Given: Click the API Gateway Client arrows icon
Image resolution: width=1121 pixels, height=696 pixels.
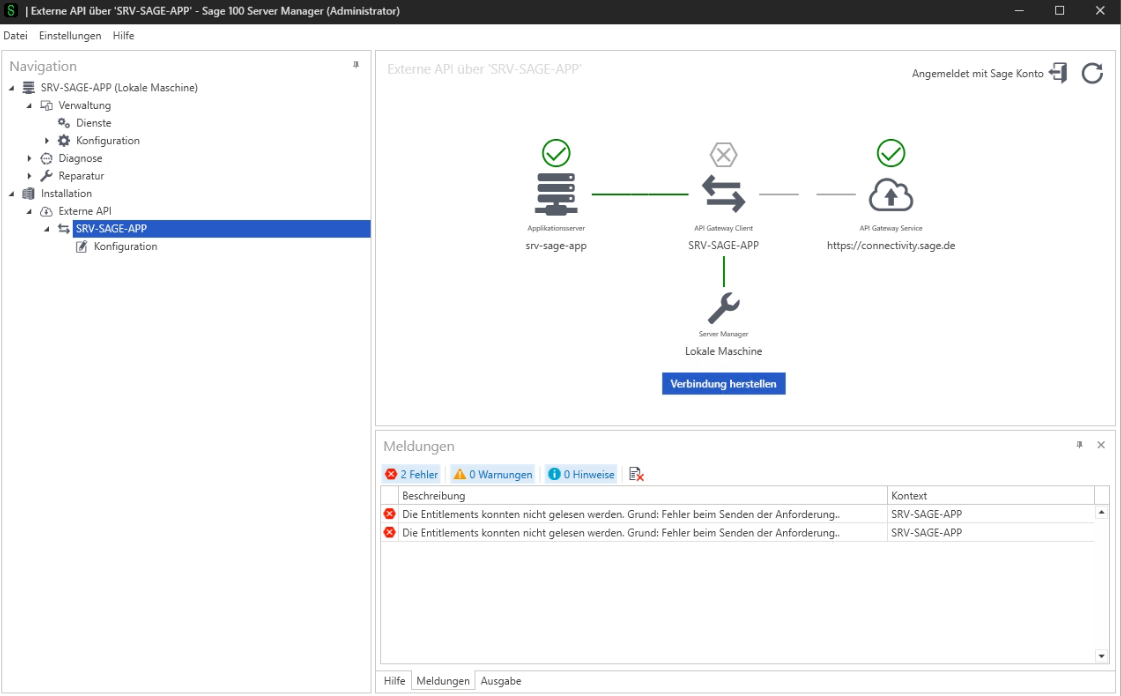Looking at the screenshot, I should point(723,194).
